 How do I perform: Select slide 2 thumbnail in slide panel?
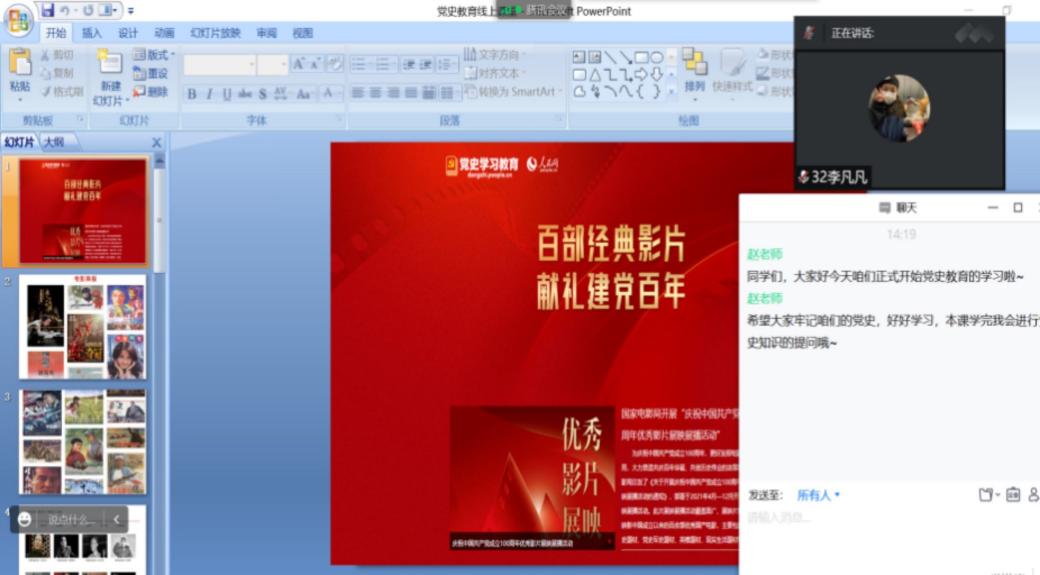84,327
